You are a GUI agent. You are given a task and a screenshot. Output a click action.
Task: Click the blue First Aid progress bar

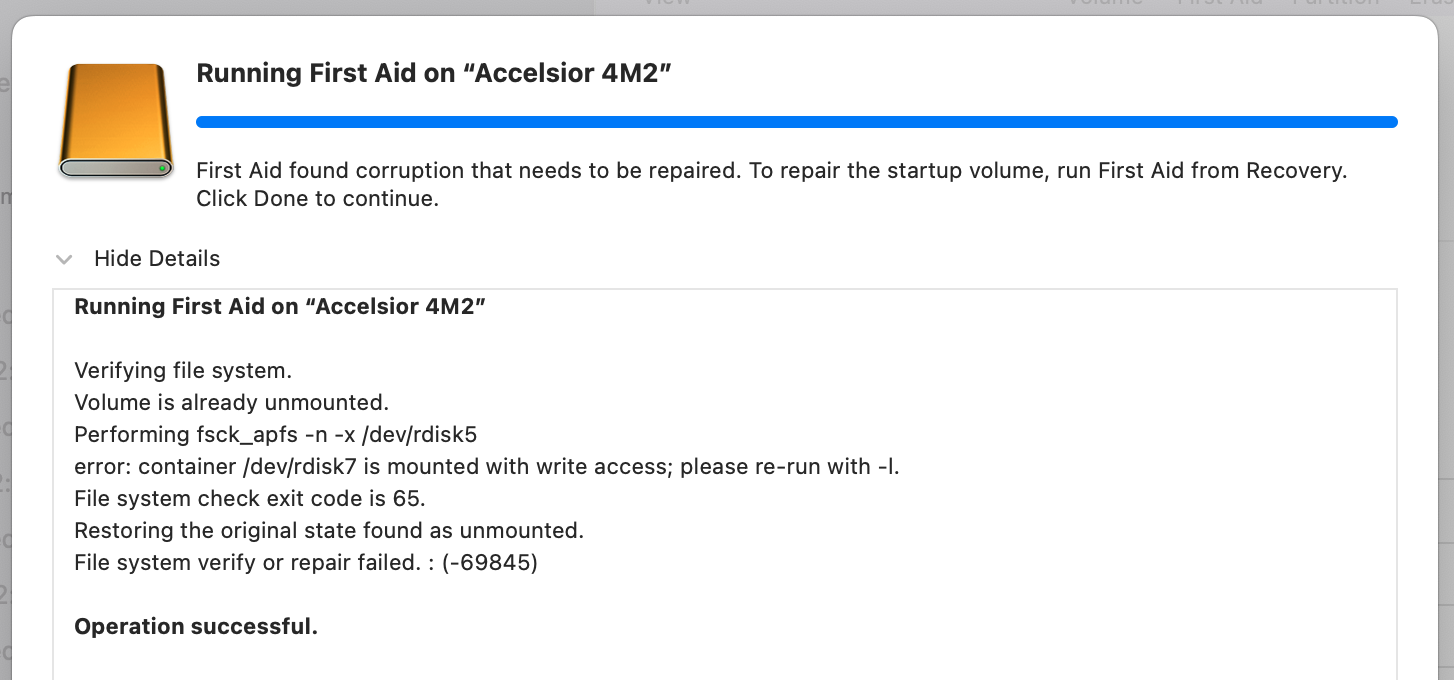(x=796, y=122)
